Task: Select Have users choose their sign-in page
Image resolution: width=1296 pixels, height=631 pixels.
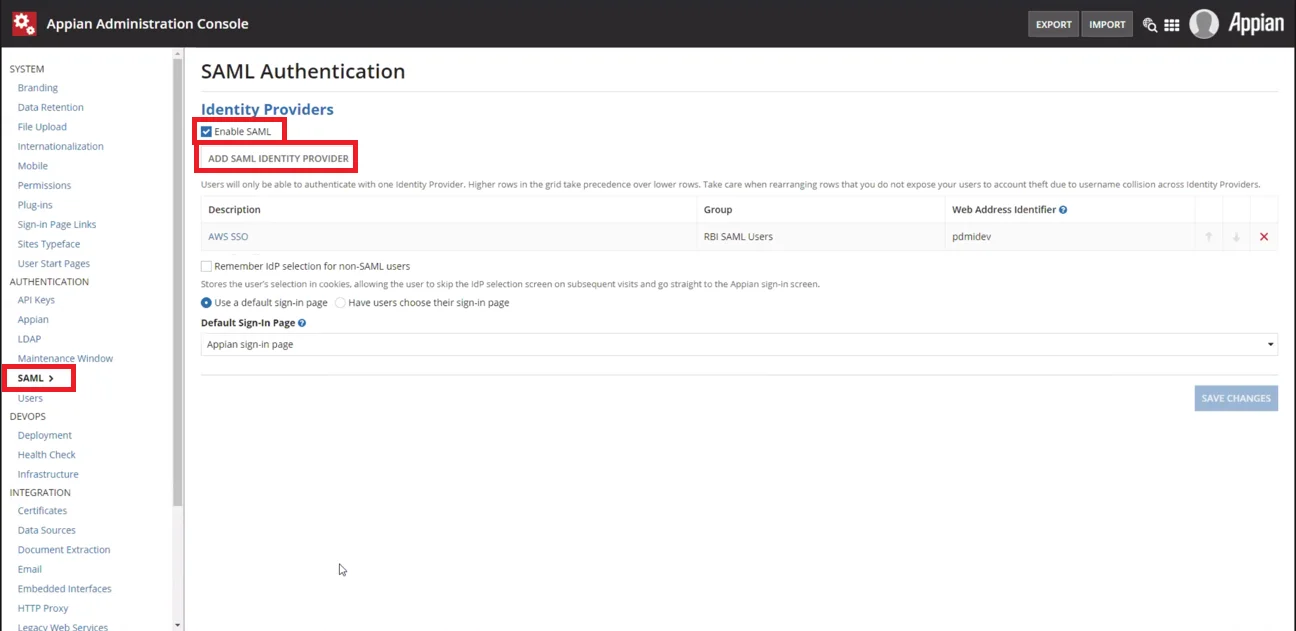Action: tap(340, 303)
